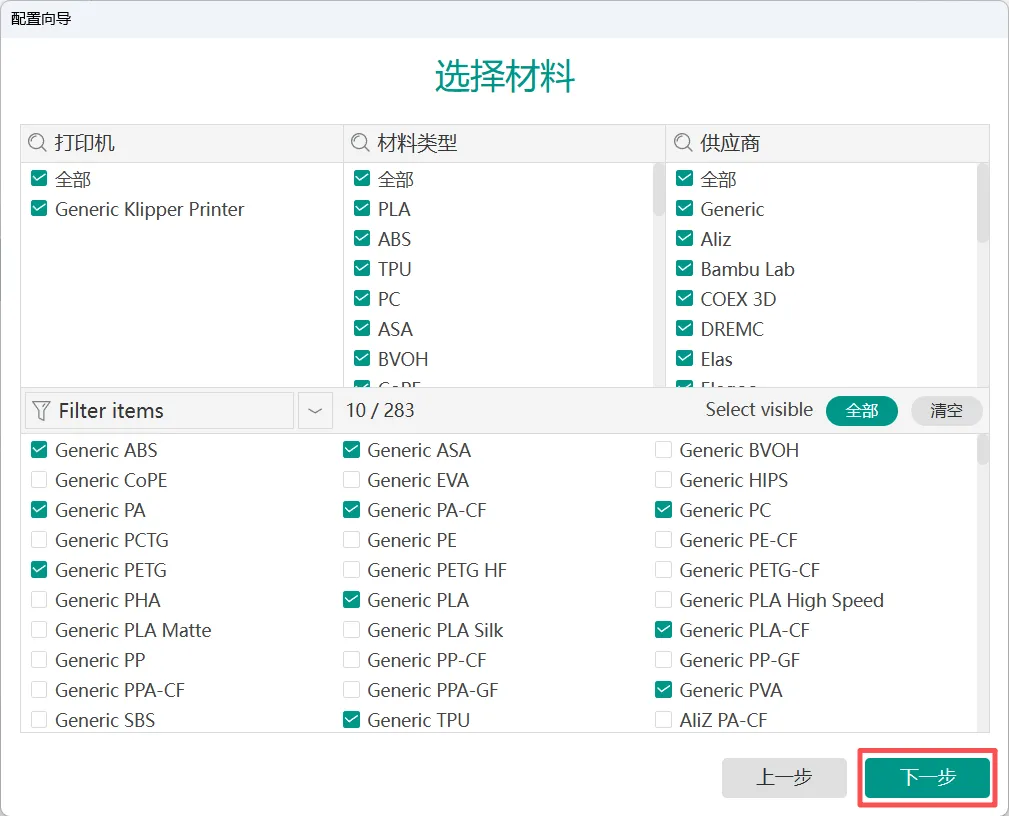Uncheck Generic Klipper Printer
The height and width of the screenshot is (816, 1009).
point(39,209)
